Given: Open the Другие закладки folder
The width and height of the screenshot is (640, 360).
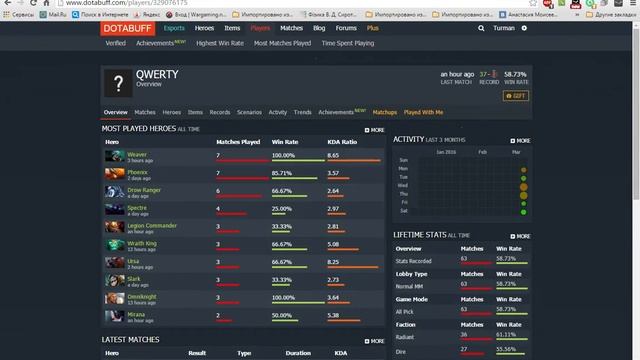Looking at the screenshot, I should (x=611, y=15).
